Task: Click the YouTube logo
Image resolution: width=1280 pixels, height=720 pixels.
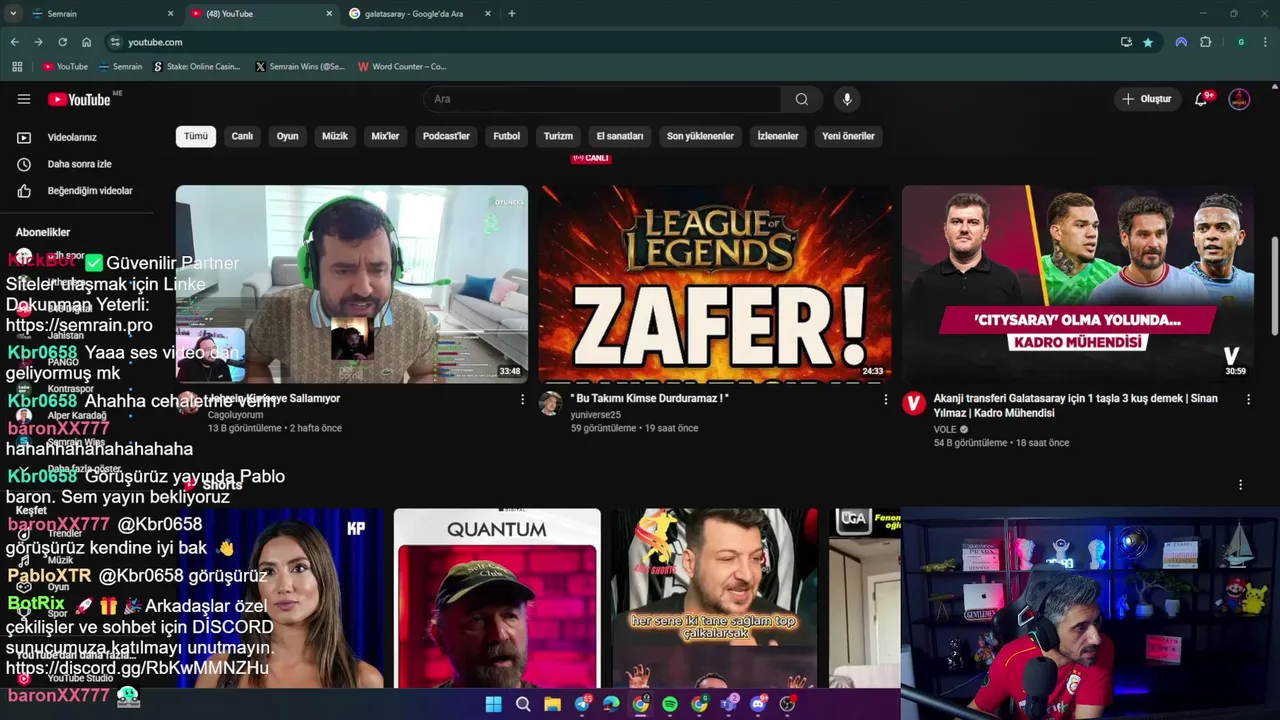Action: 79,99
